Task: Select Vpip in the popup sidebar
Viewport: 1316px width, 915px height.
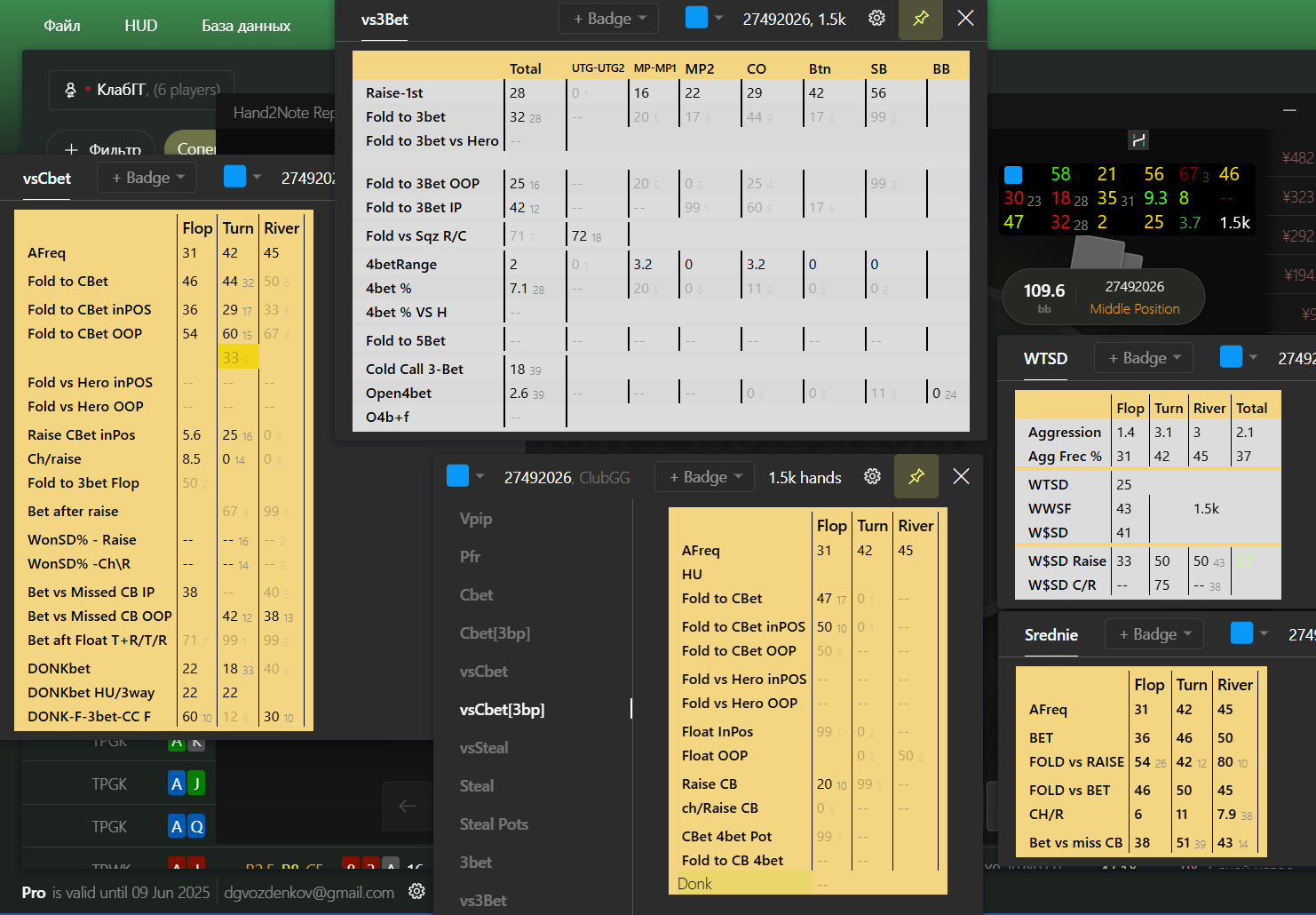Action: pos(476,519)
